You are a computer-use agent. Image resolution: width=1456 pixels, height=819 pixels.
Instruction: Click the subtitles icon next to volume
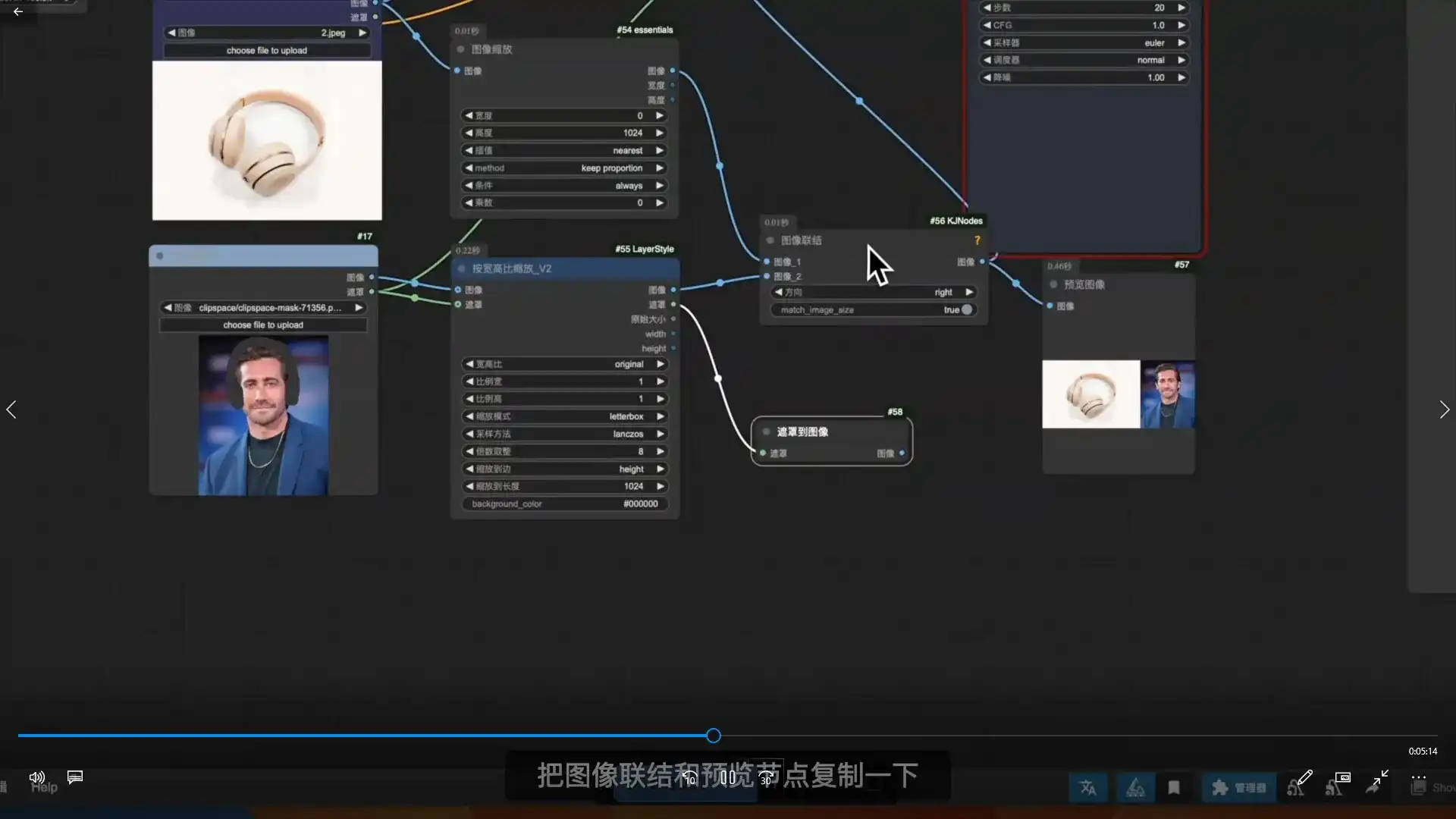[74, 777]
